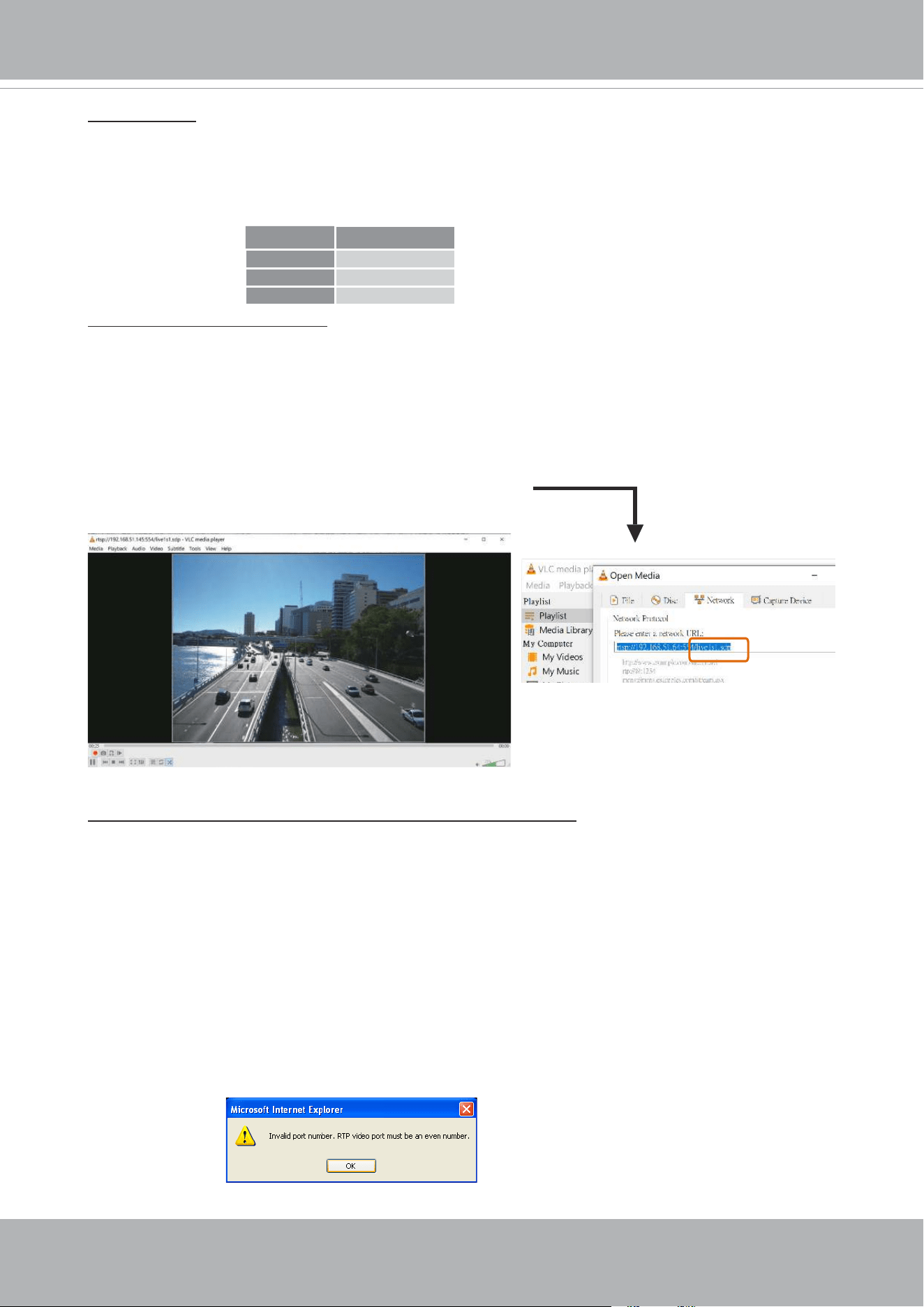Viewport: 924px width, 1307px height.
Task: Click 'Please enter a network URL:' label
Action: pos(658,633)
